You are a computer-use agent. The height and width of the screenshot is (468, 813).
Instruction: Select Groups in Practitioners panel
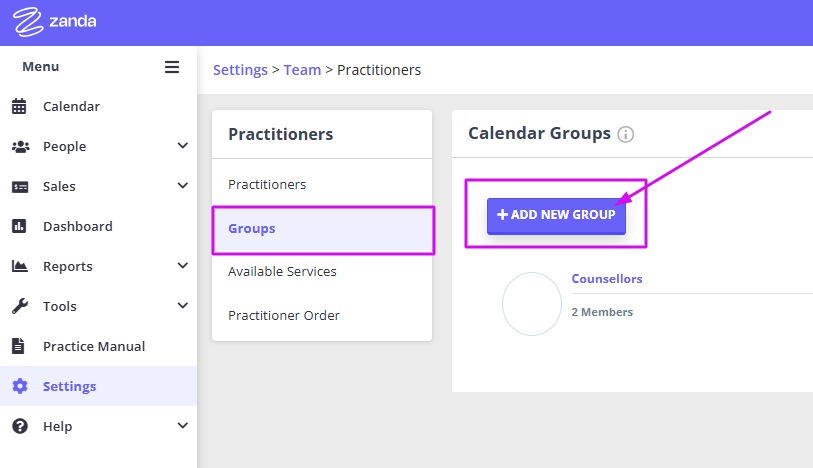(x=323, y=229)
